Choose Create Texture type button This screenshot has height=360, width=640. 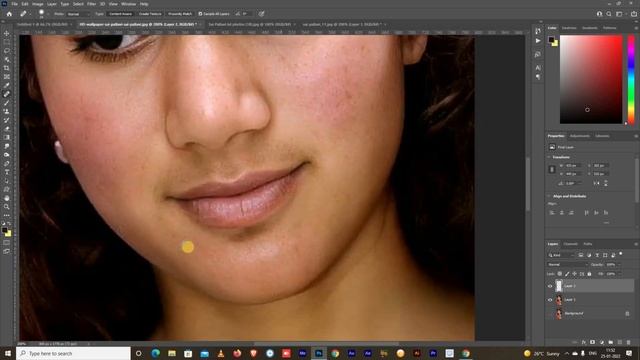(x=150, y=14)
